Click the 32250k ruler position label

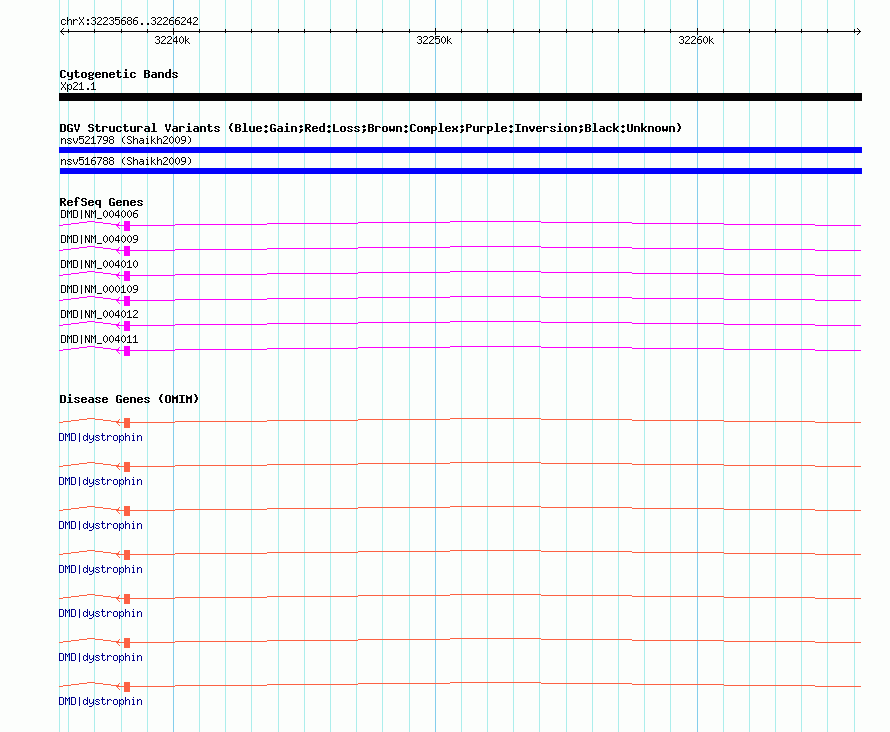pos(434,40)
